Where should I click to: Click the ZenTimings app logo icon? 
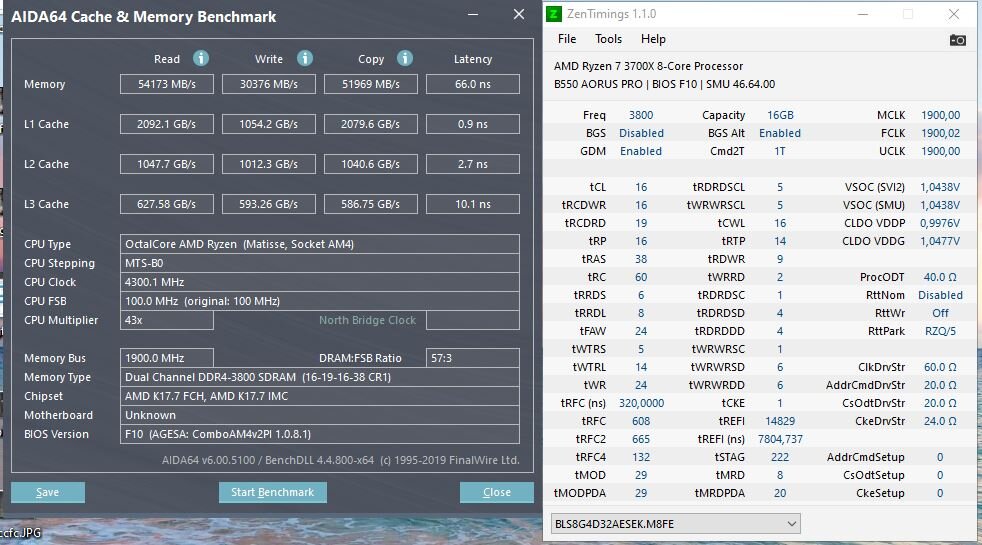(554, 14)
